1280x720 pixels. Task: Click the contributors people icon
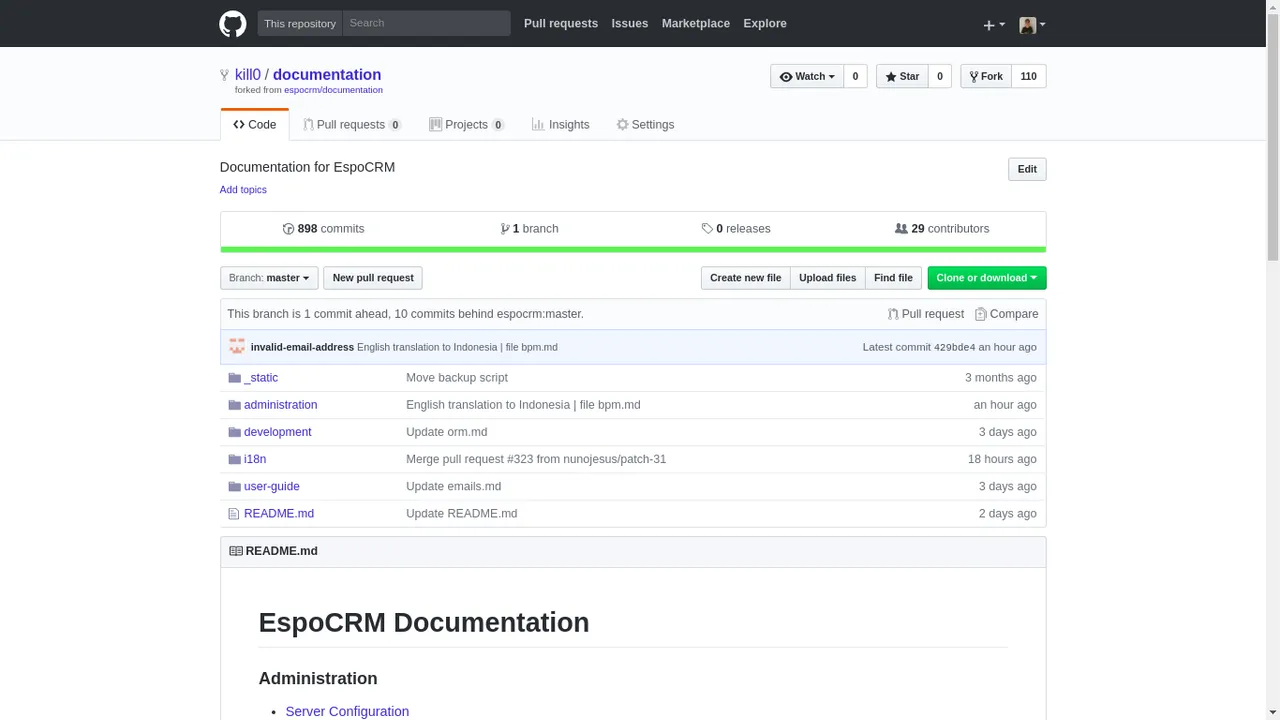[901, 229]
